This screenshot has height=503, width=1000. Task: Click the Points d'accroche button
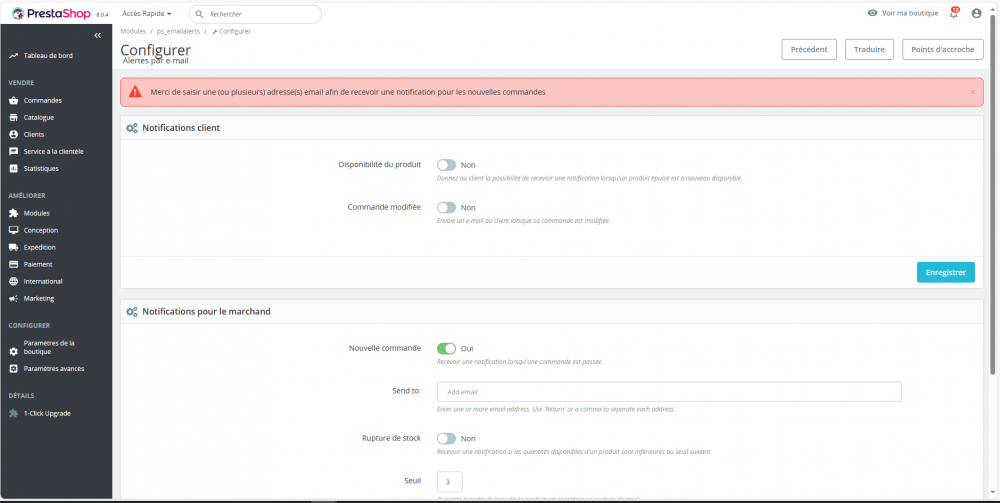942,49
